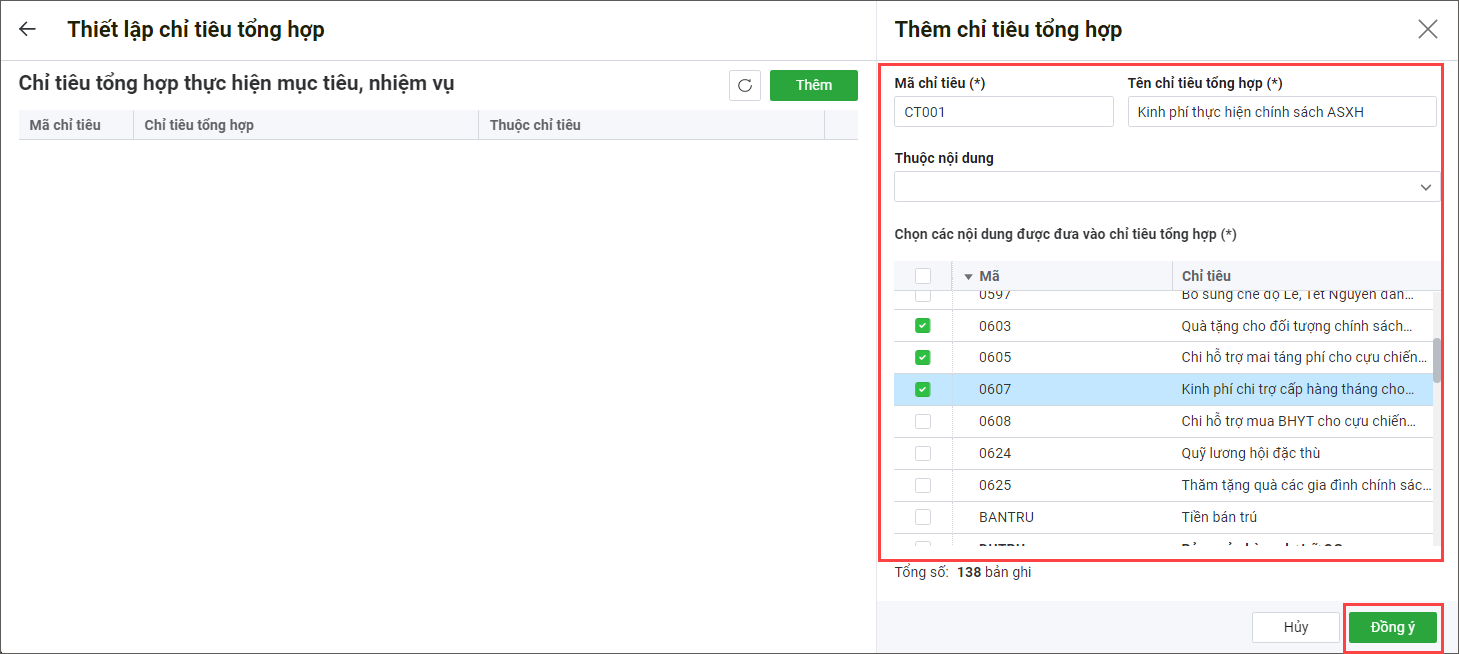Image resolution: width=1459 pixels, height=654 pixels.
Task: Open the Thuộc nội dung dropdown
Action: pos(1166,187)
